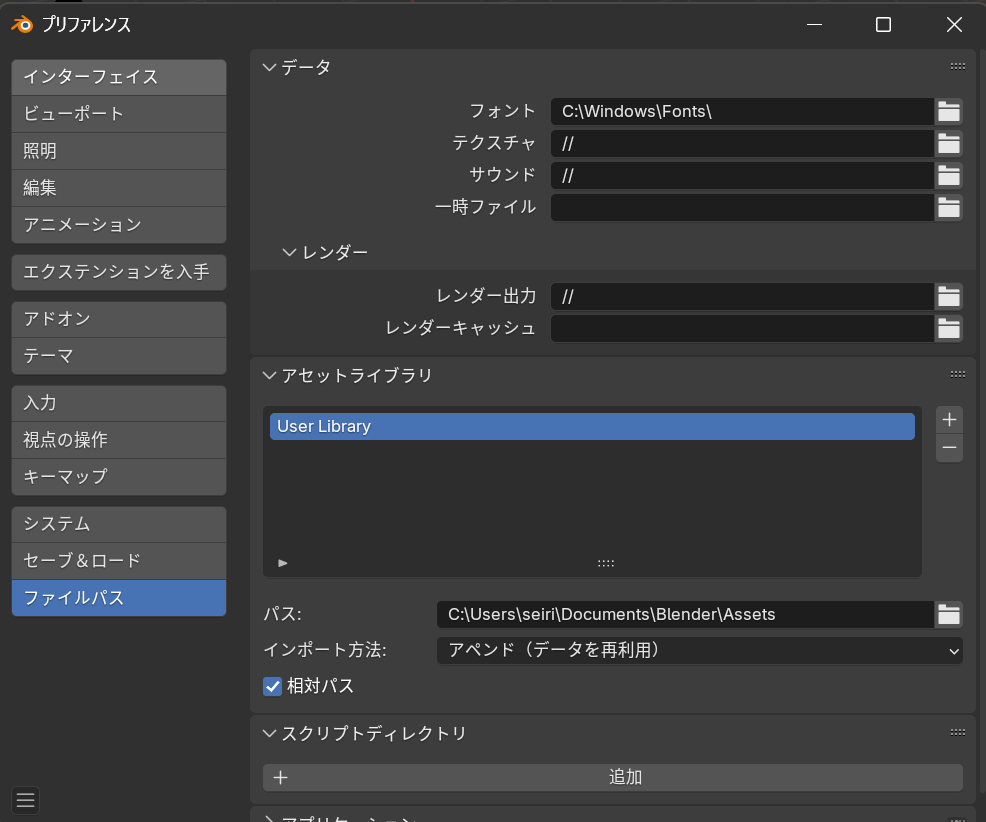Image resolution: width=986 pixels, height=822 pixels.
Task: Maximize the プリファレンス window
Action: pyautogui.click(x=884, y=25)
